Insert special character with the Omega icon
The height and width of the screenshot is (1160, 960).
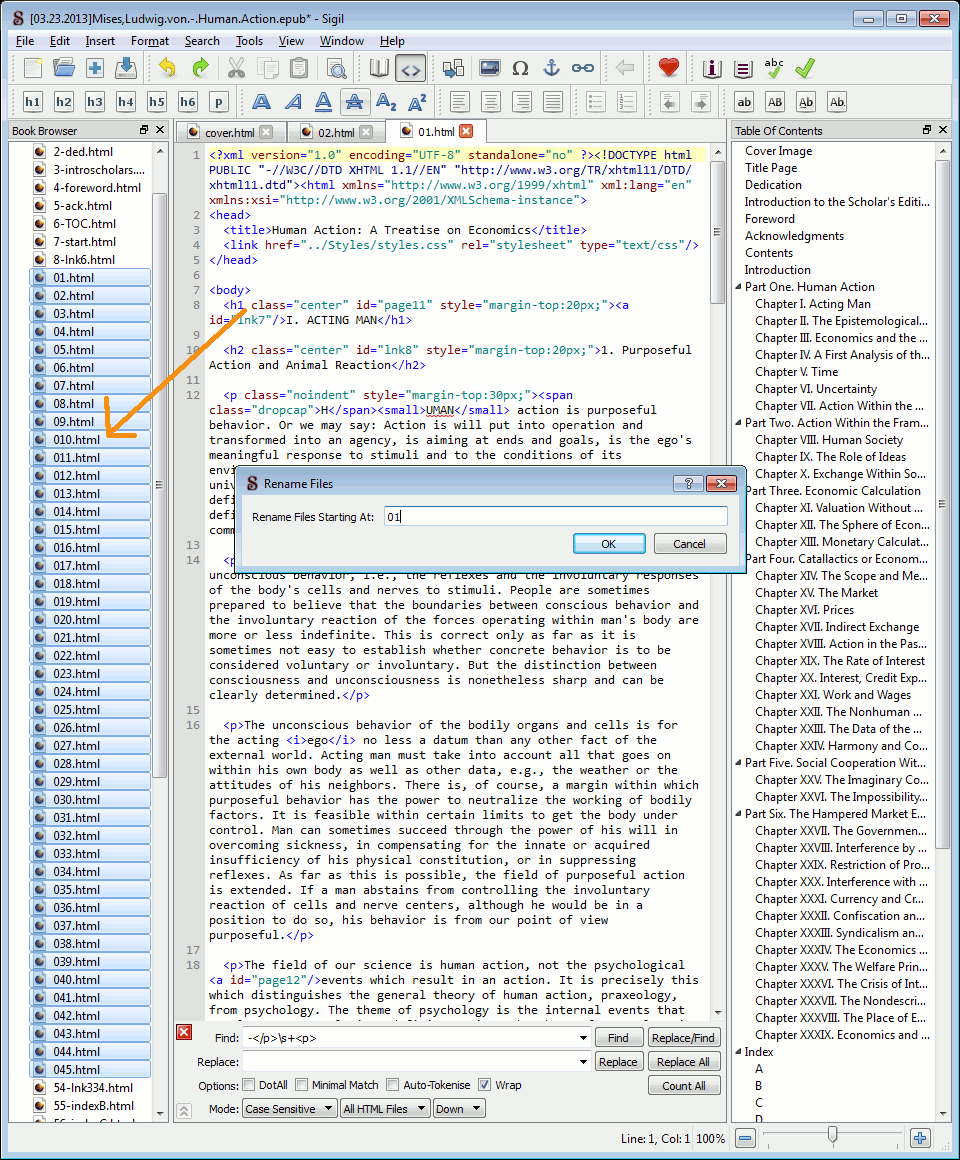tap(520, 68)
